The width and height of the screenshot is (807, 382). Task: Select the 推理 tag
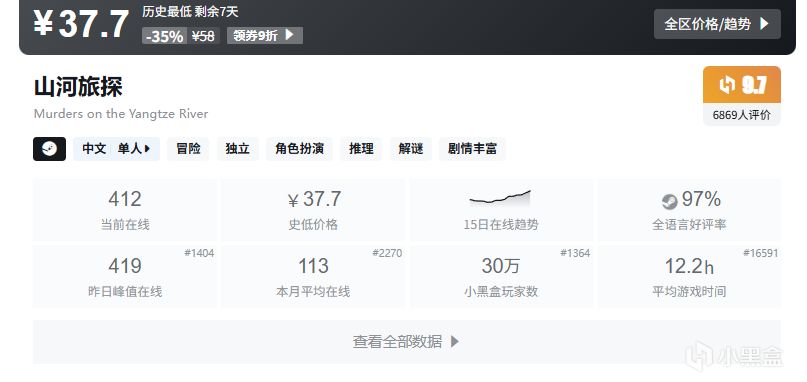click(x=361, y=149)
